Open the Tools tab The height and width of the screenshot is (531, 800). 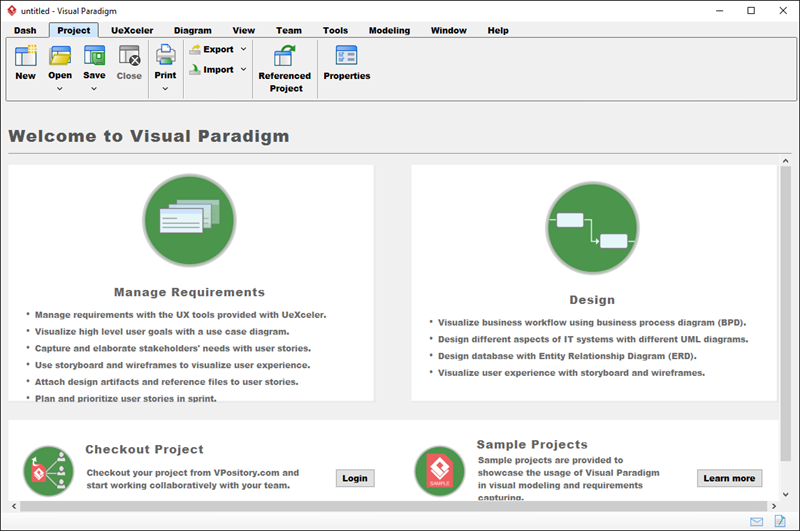click(x=335, y=31)
